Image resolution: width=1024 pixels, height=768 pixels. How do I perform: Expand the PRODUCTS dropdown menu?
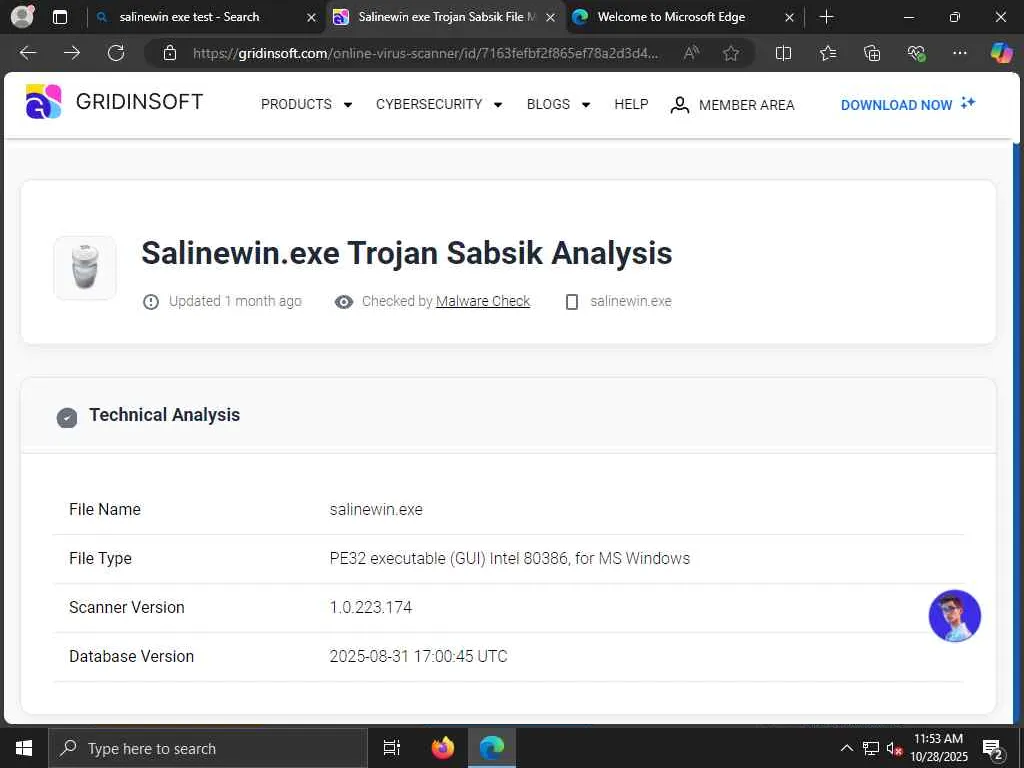(306, 104)
